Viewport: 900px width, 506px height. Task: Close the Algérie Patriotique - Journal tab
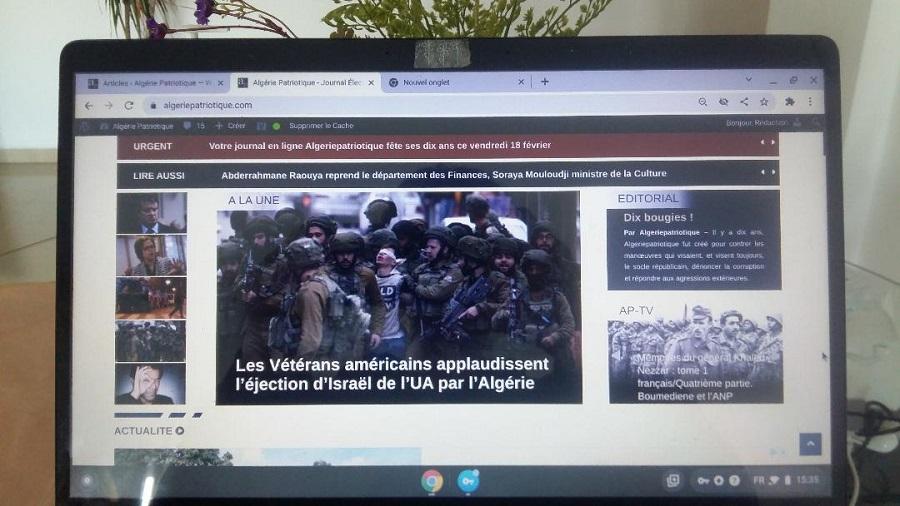(371, 83)
